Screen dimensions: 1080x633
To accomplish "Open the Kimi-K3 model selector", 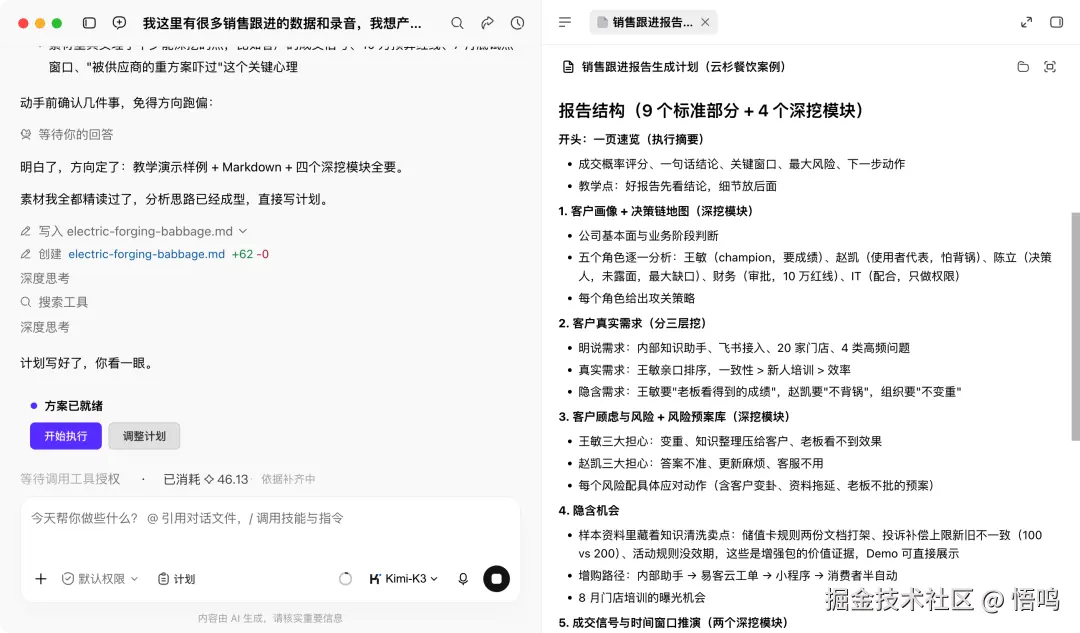I will (404, 579).
